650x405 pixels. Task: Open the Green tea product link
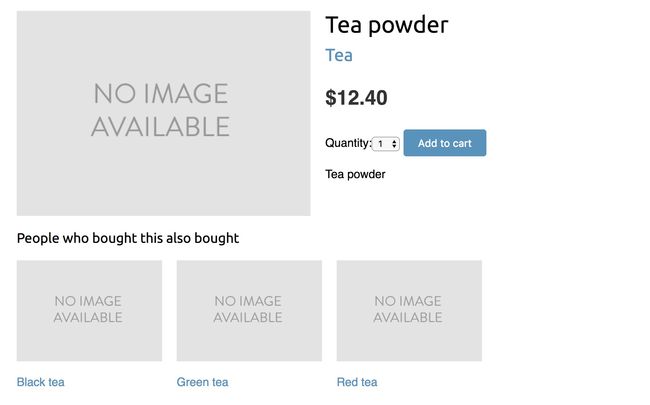pos(202,382)
